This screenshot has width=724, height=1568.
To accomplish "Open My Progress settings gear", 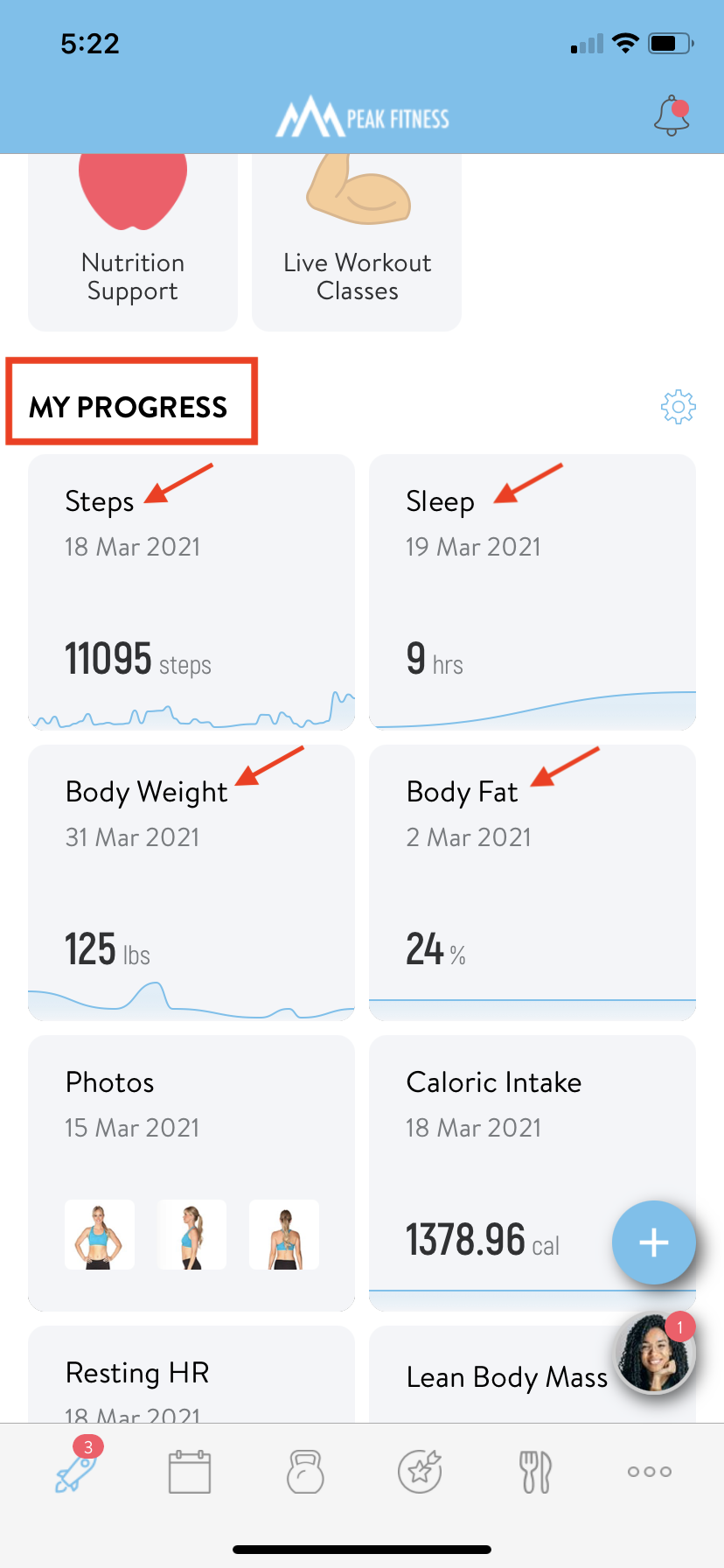I will (x=678, y=407).
